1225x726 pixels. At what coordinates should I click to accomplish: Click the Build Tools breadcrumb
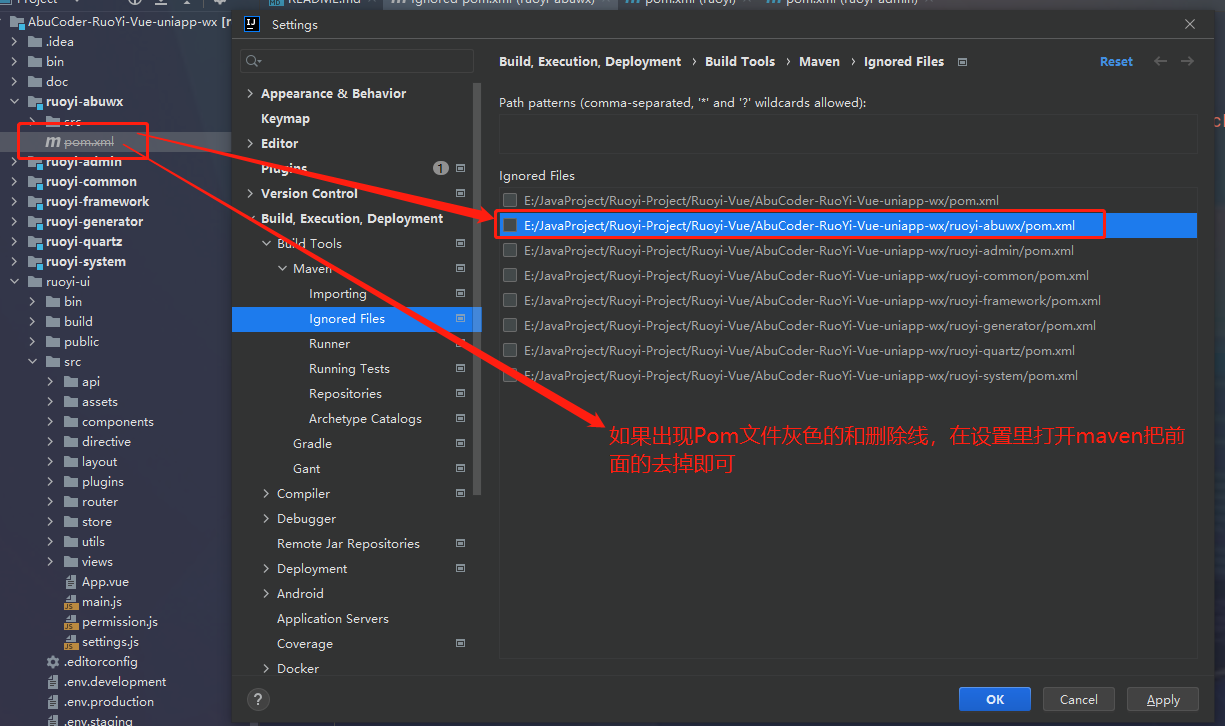740,62
